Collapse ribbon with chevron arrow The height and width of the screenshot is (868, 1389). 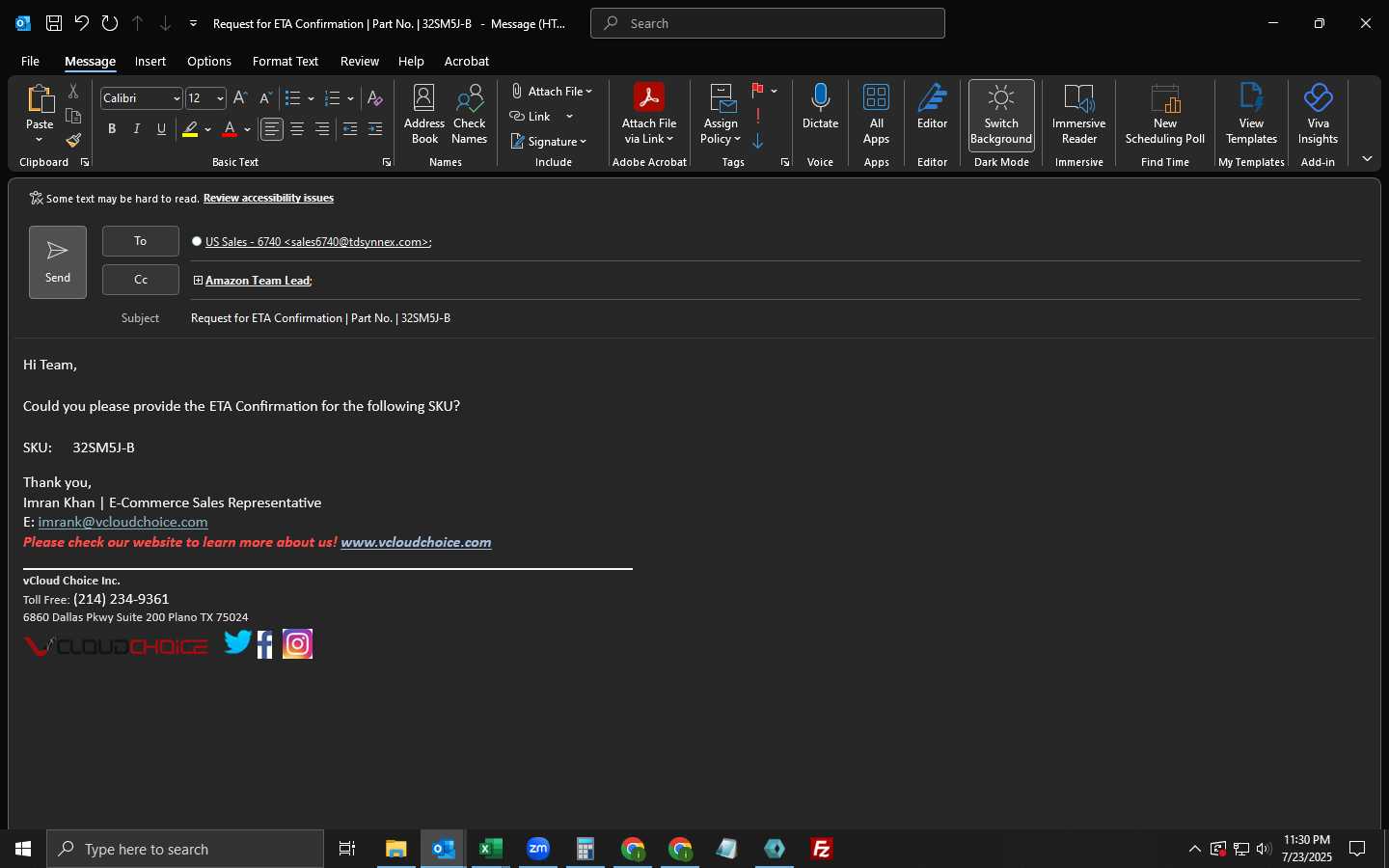(1367, 159)
